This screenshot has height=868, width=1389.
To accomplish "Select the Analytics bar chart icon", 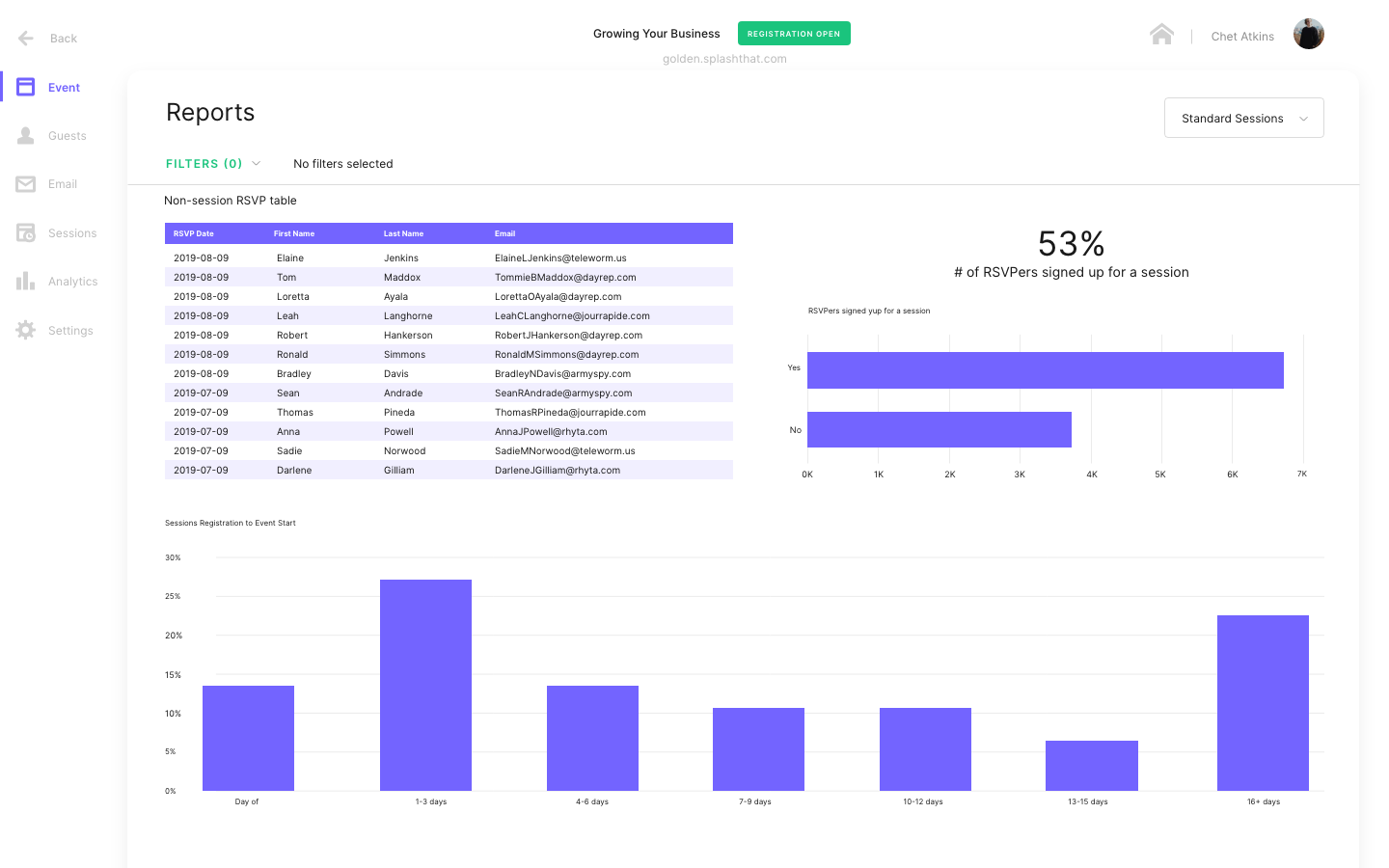I will coord(26,282).
